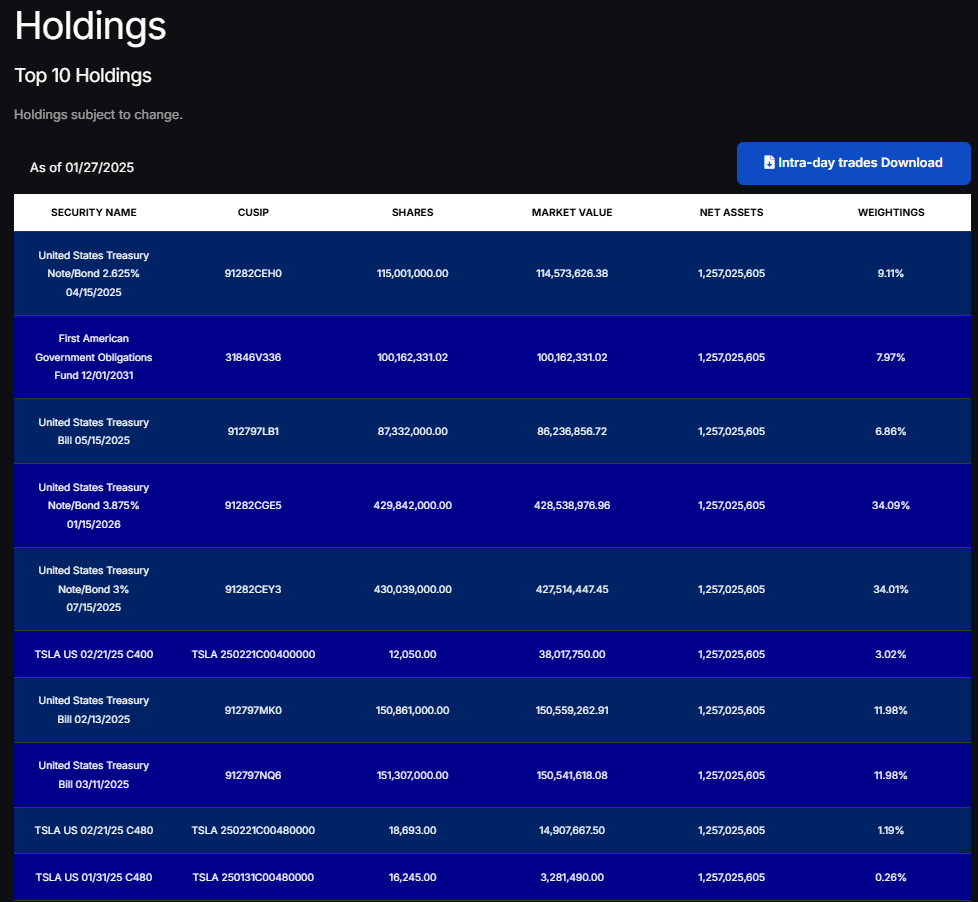Select the CUSIP column header

pos(253,212)
